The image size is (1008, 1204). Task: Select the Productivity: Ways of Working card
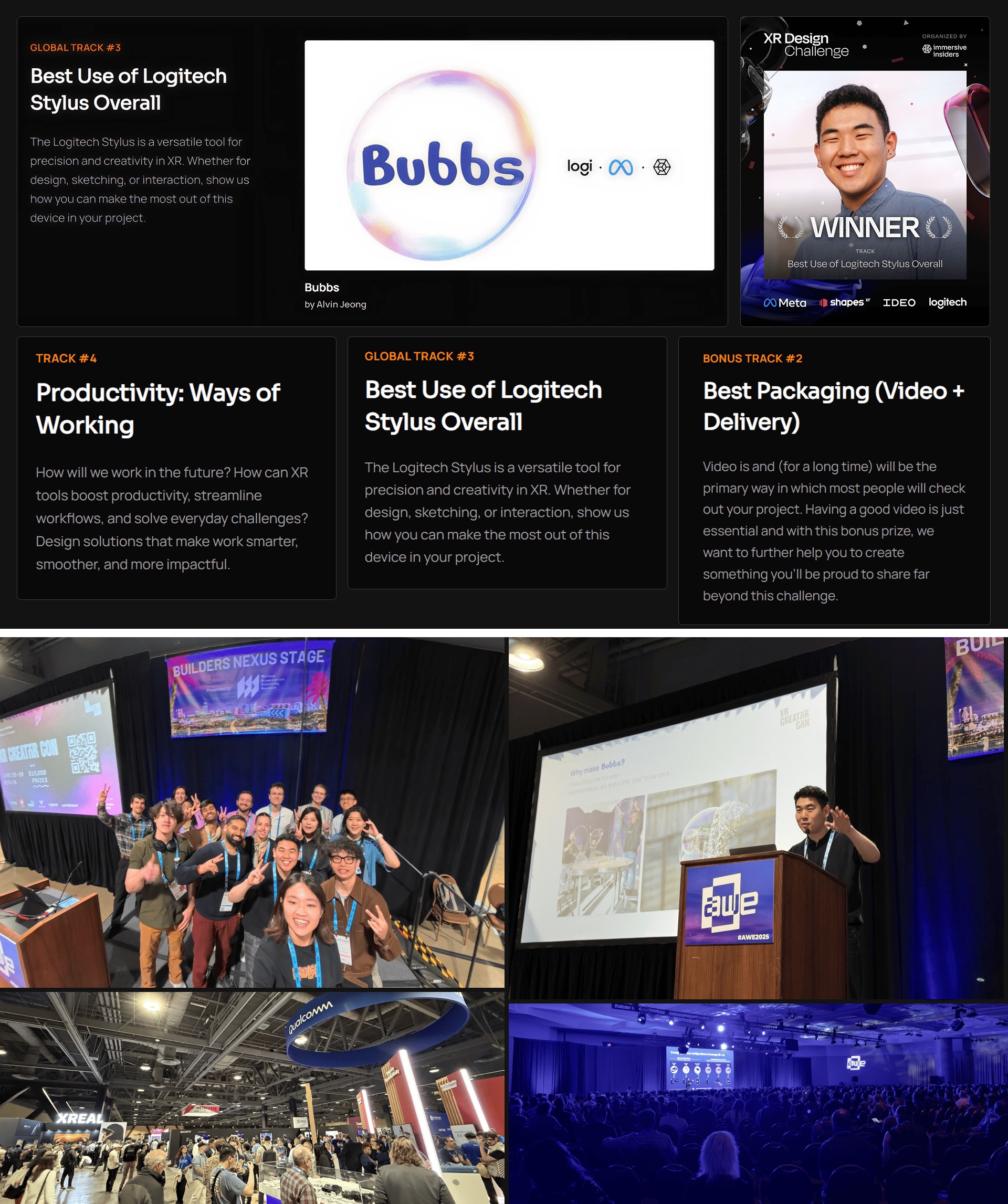(x=176, y=468)
